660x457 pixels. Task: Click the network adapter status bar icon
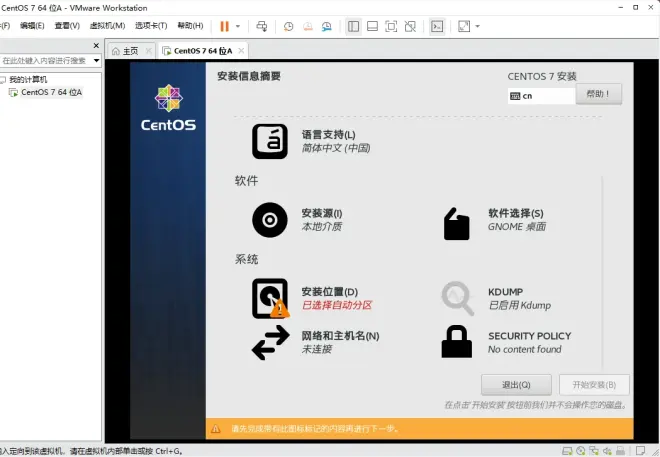point(594,451)
